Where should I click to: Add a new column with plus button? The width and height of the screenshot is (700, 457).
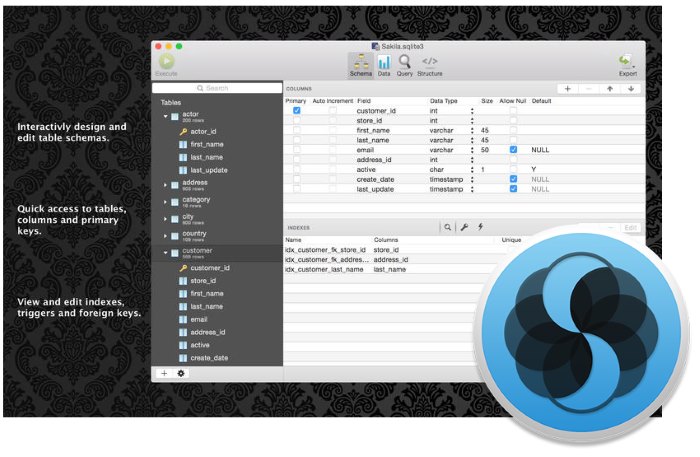567,89
